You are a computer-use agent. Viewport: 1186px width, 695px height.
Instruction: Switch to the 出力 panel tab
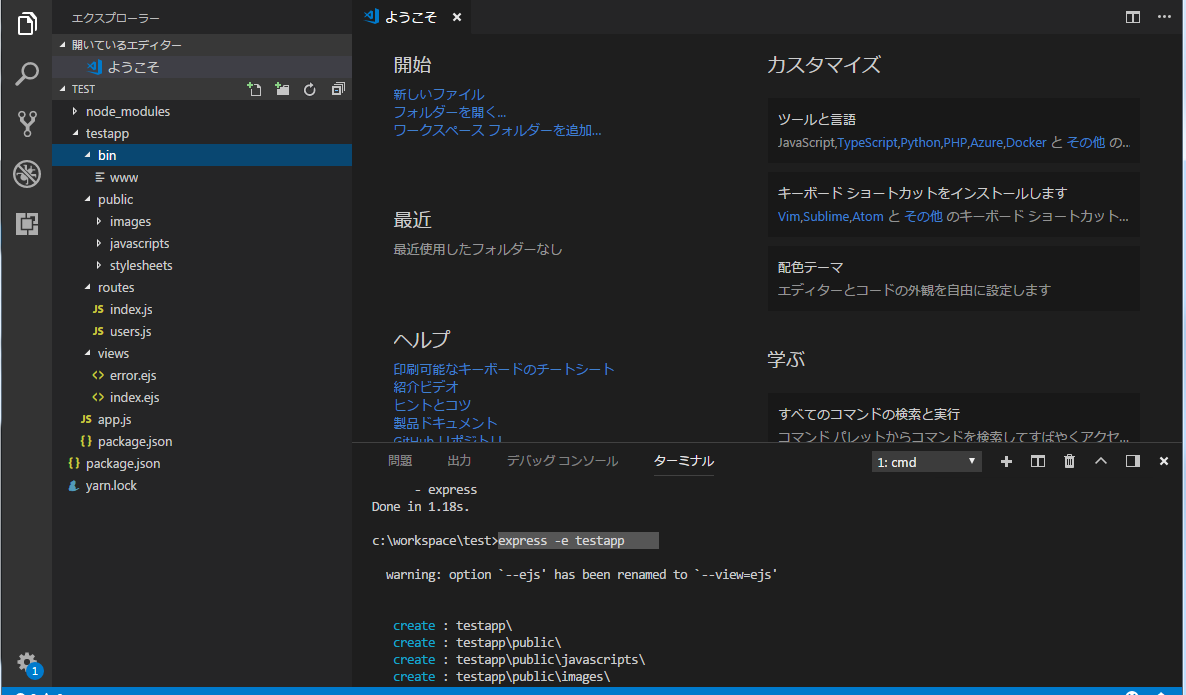click(459, 461)
